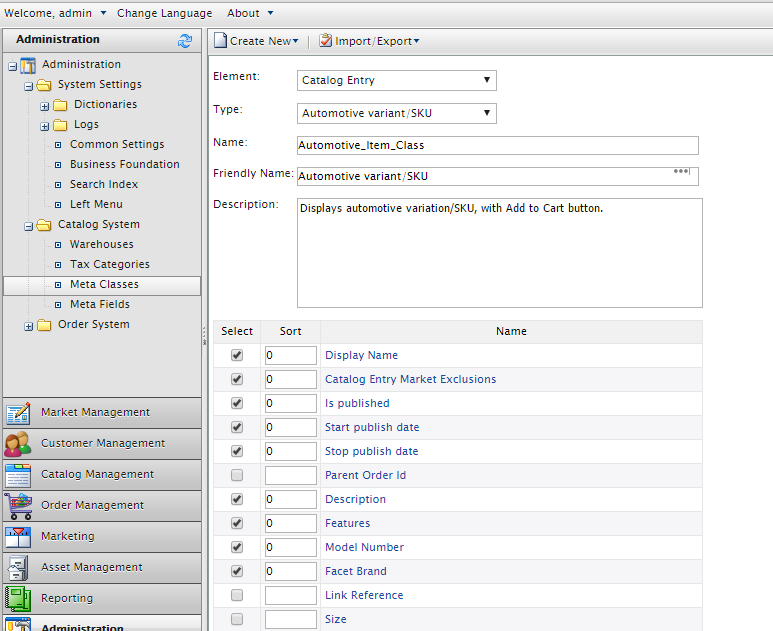Click the Catalog Management icon
773x631 pixels.
18,475
